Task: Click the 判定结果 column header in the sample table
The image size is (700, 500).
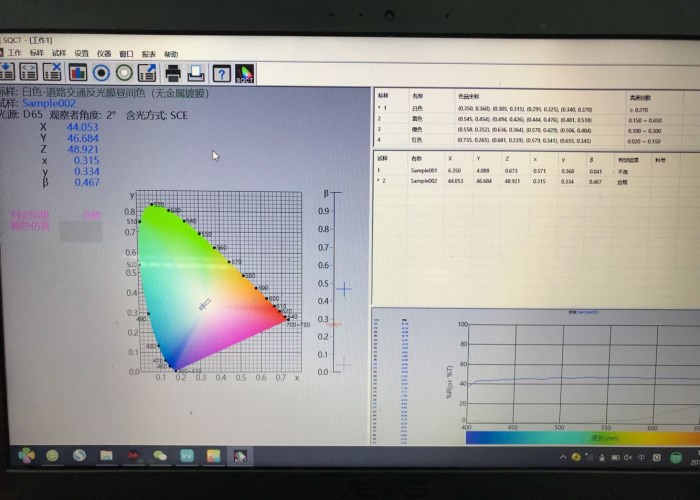Action: (x=628, y=160)
